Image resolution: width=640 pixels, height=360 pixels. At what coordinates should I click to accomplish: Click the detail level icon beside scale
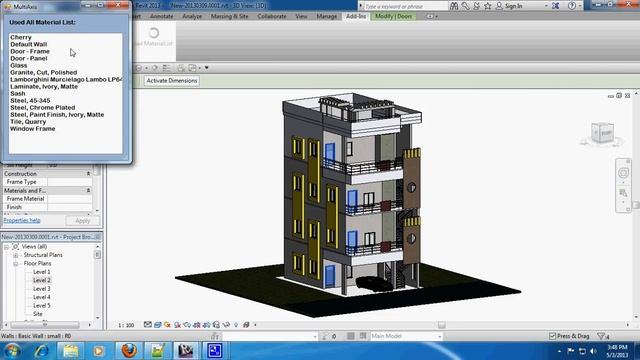(148, 325)
